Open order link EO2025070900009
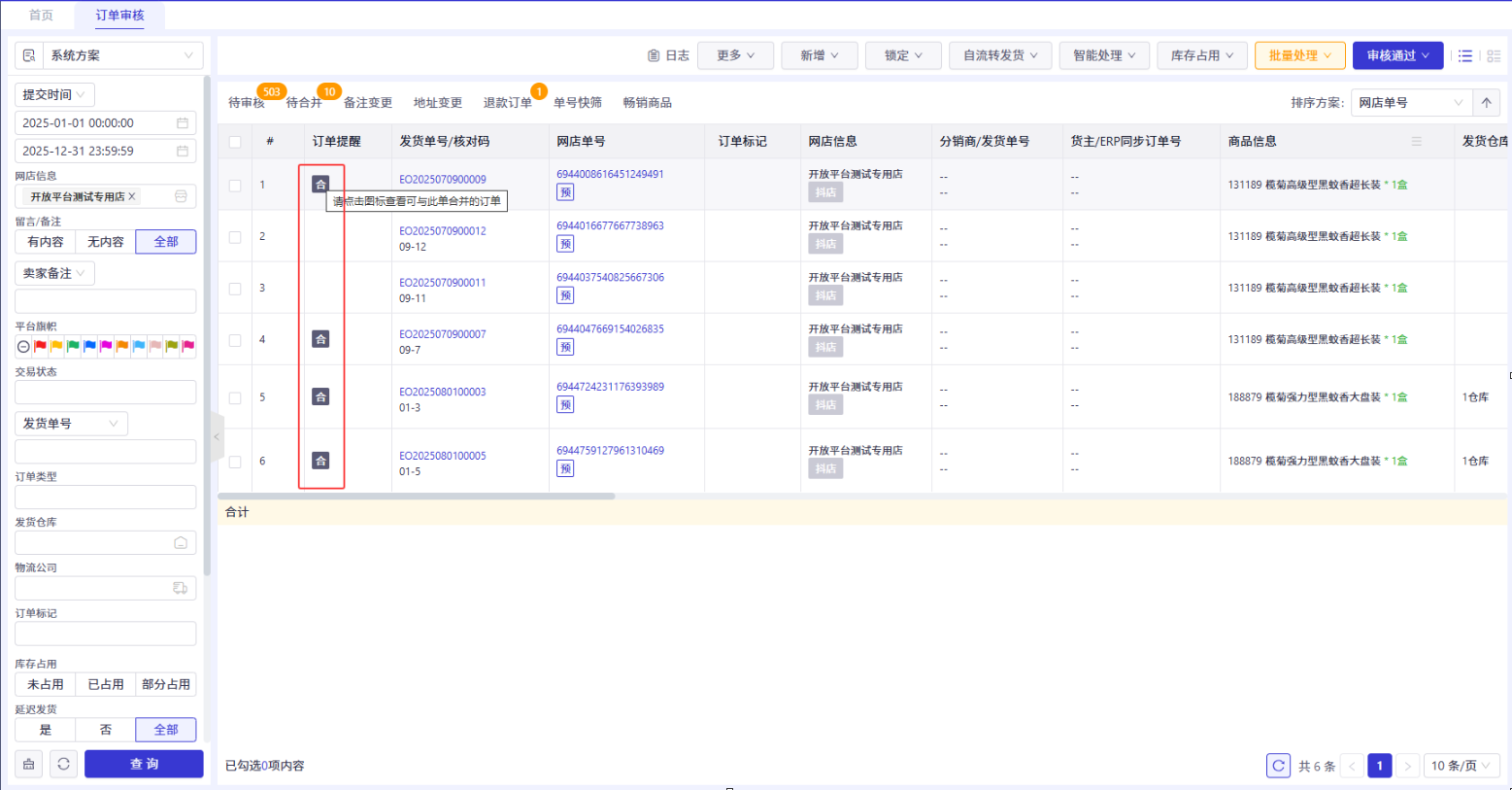 coord(443,180)
